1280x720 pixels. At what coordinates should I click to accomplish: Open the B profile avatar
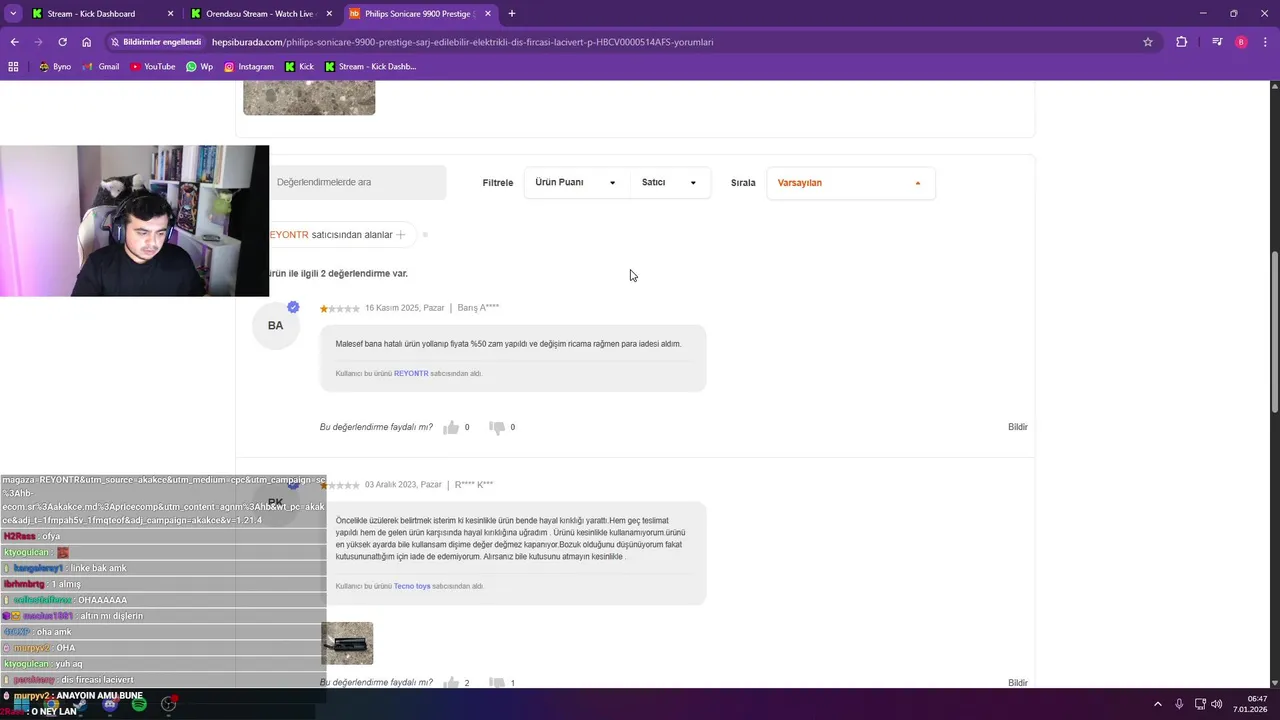[1241, 42]
